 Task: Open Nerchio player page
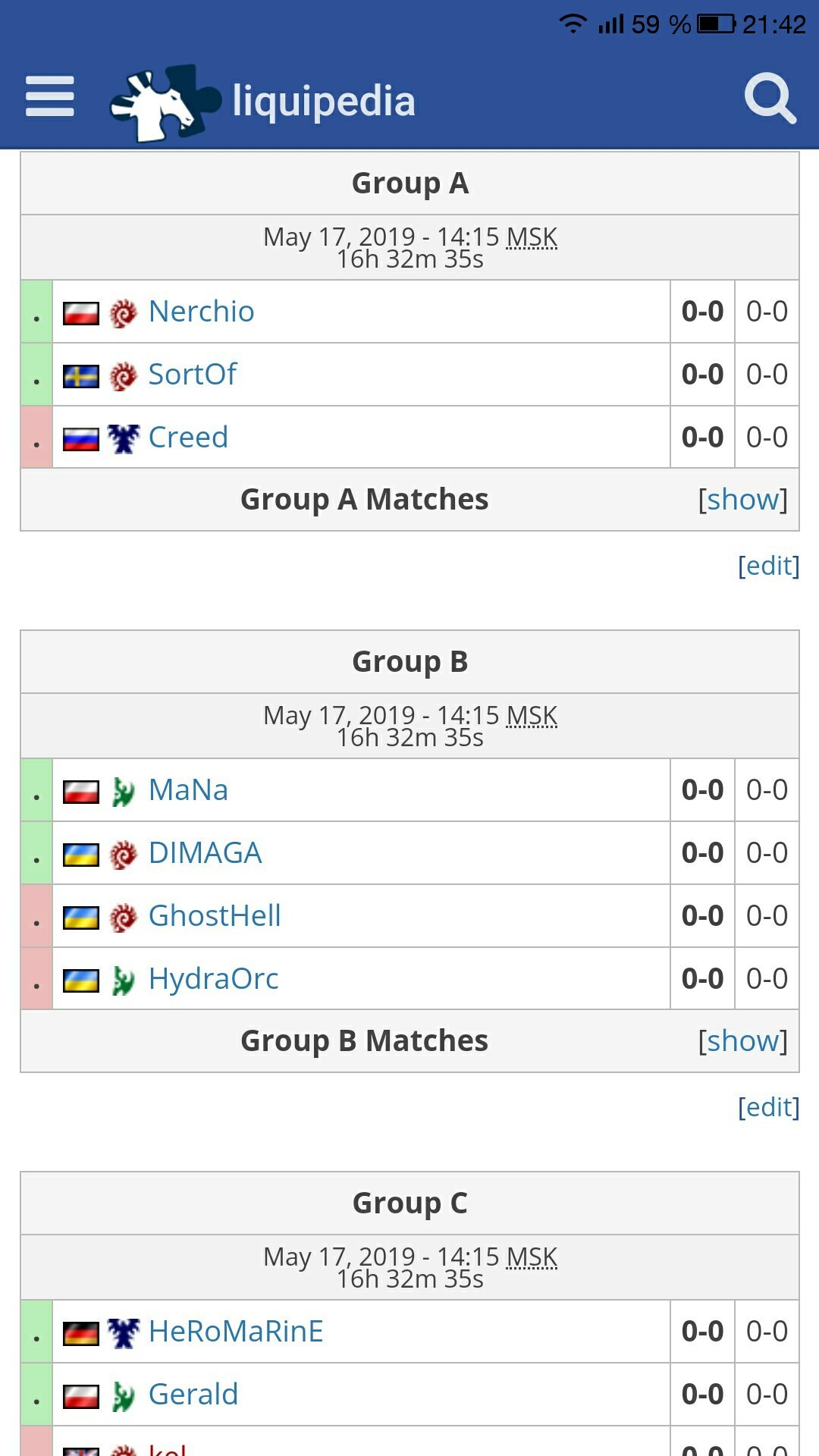201,312
